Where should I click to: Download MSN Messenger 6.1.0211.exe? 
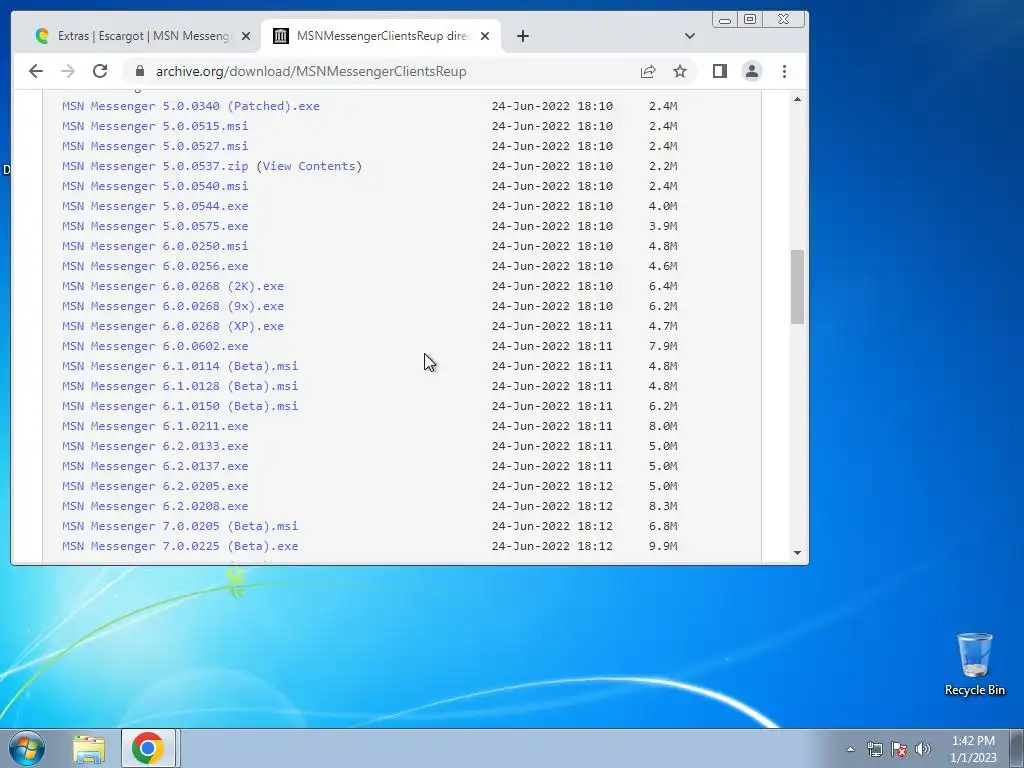coord(155,426)
